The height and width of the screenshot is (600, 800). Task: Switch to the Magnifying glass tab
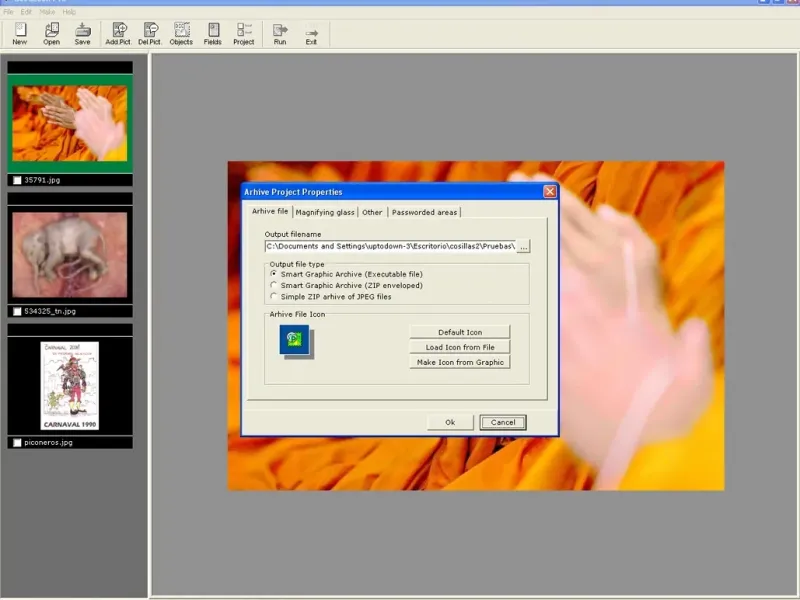coord(325,212)
